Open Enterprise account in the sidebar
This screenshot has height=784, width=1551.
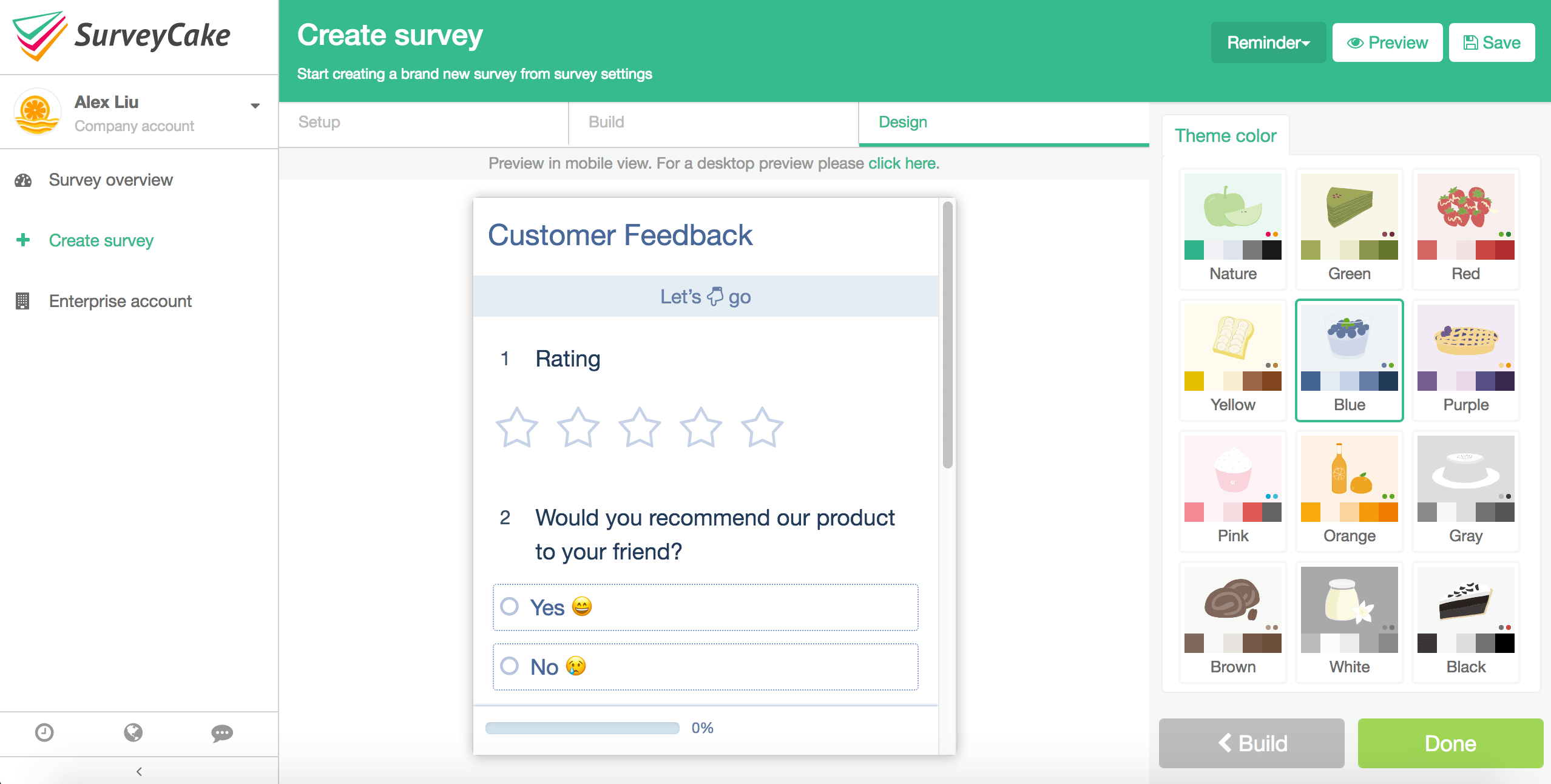click(x=120, y=301)
